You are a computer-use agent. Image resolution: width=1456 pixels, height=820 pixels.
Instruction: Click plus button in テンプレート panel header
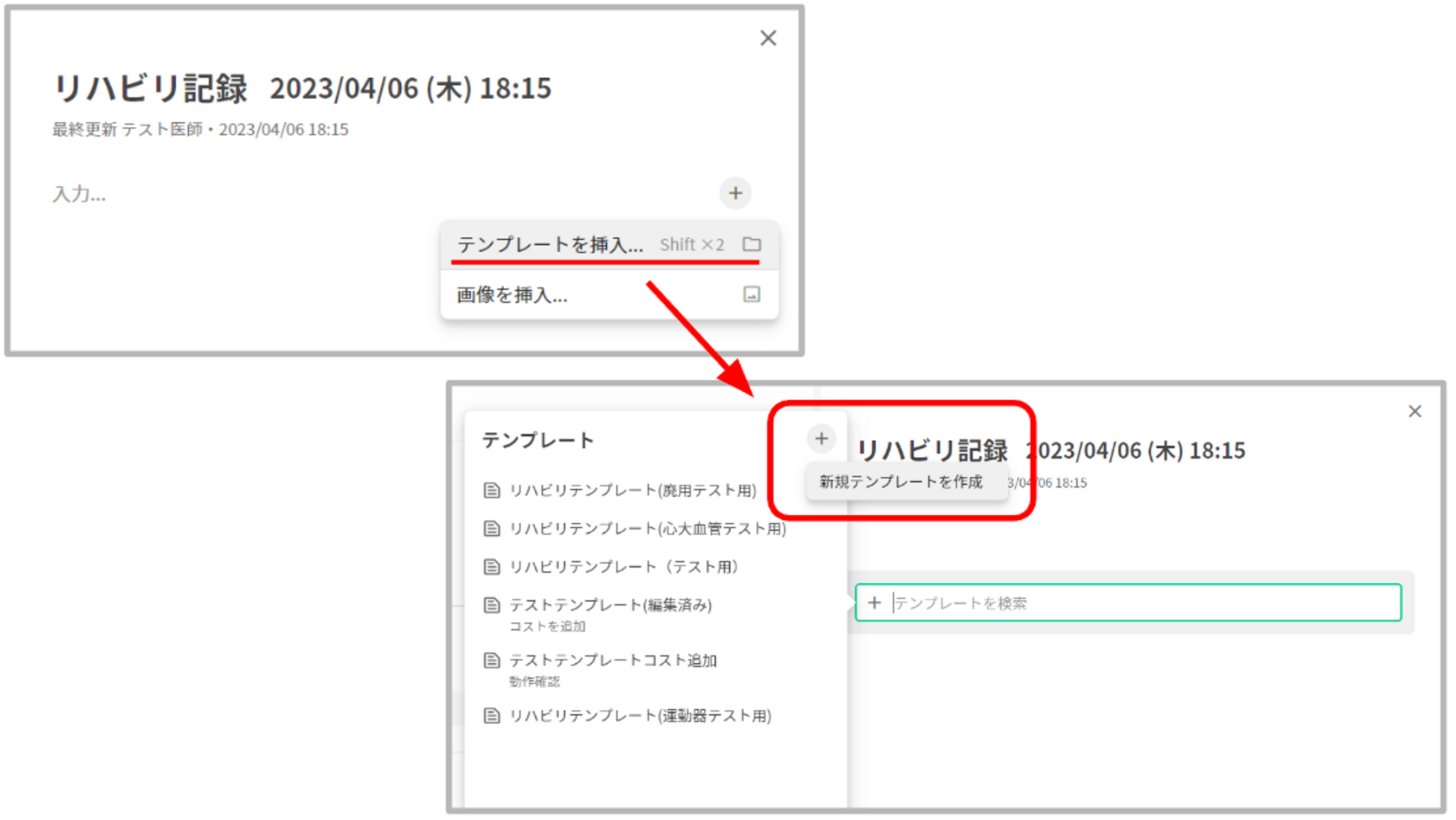(821, 439)
